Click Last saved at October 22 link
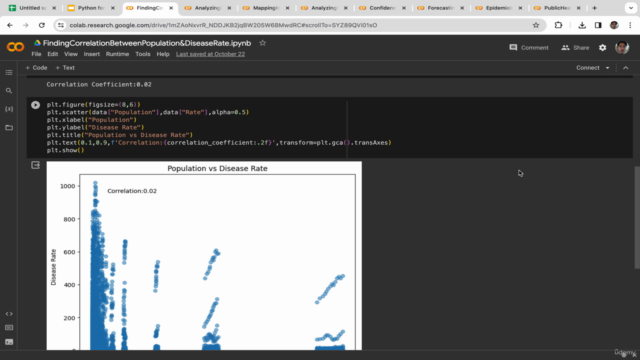This screenshot has width=640, height=360. coord(210,54)
